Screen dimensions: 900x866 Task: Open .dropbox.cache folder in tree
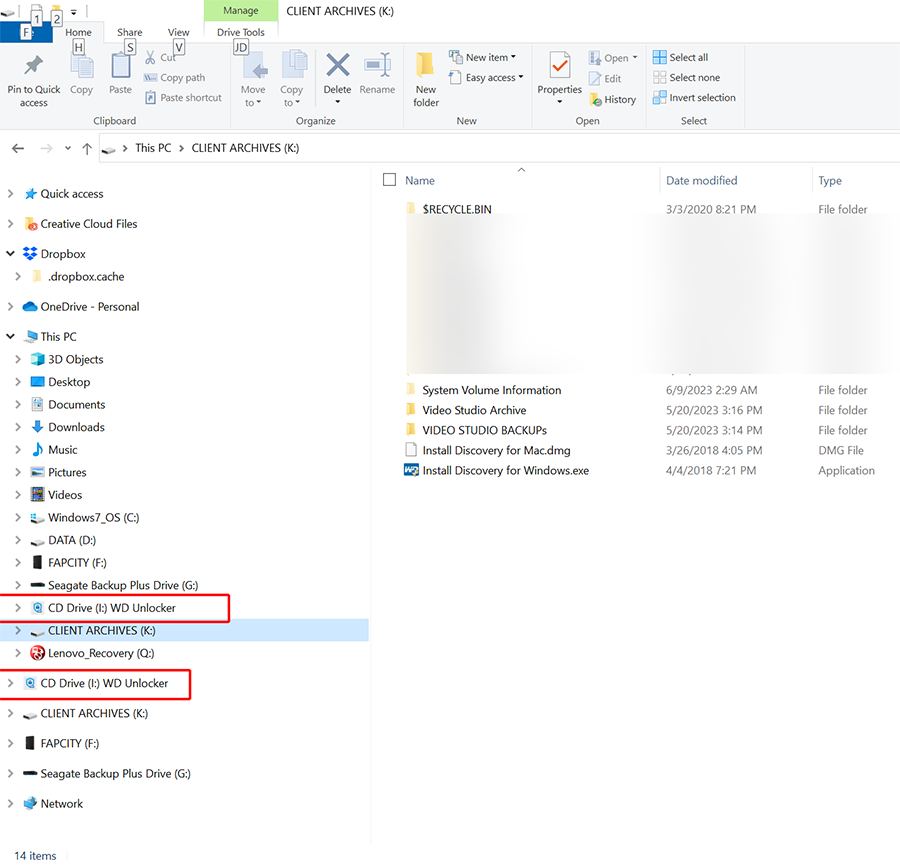pyautogui.click(x=86, y=277)
